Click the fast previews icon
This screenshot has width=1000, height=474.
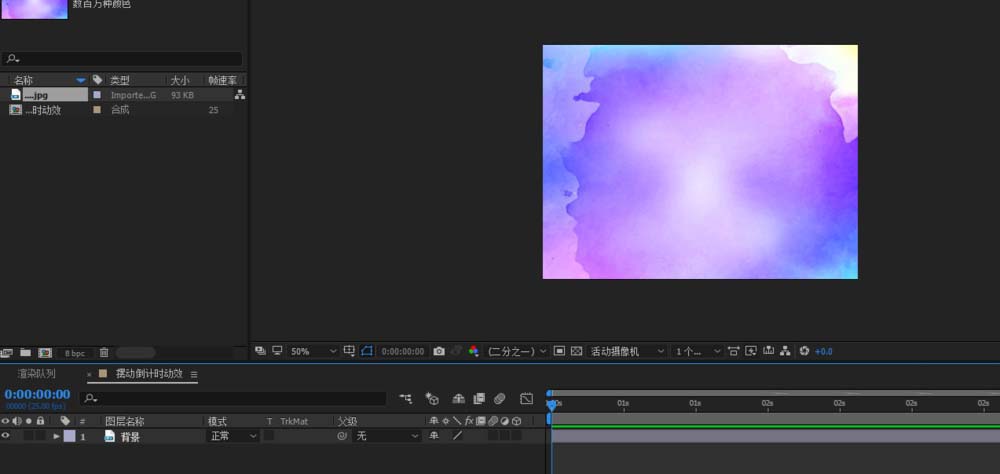[x=751, y=351]
